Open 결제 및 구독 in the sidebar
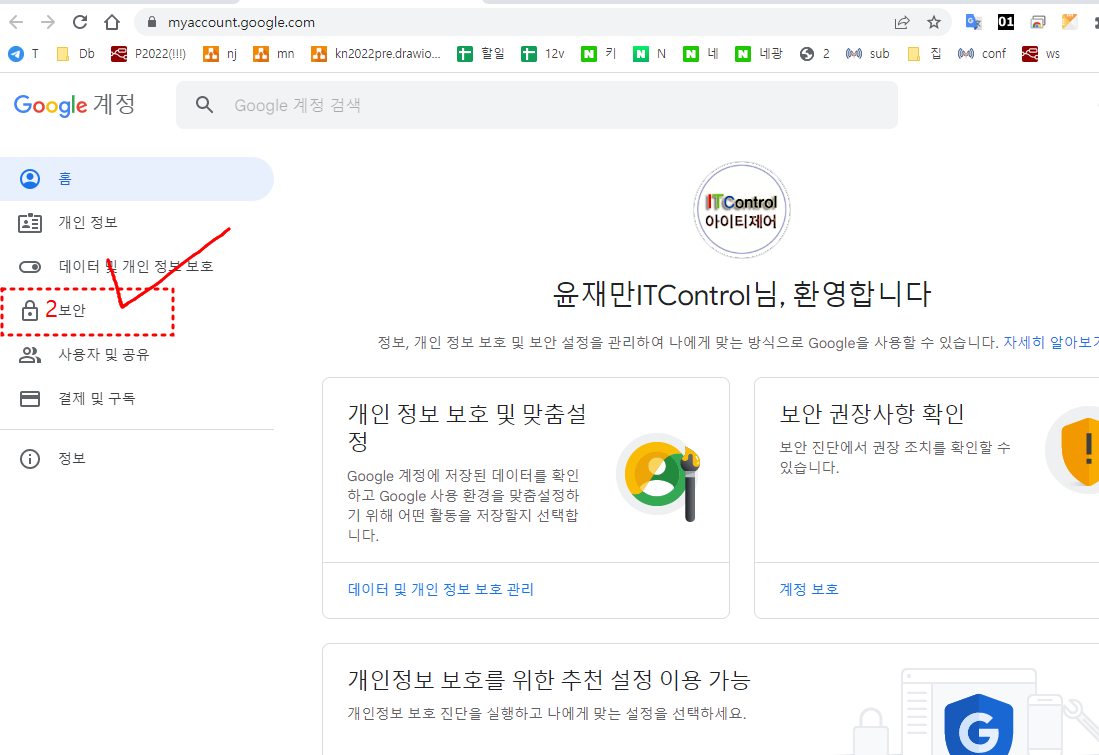1099x755 pixels. click(137, 398)
